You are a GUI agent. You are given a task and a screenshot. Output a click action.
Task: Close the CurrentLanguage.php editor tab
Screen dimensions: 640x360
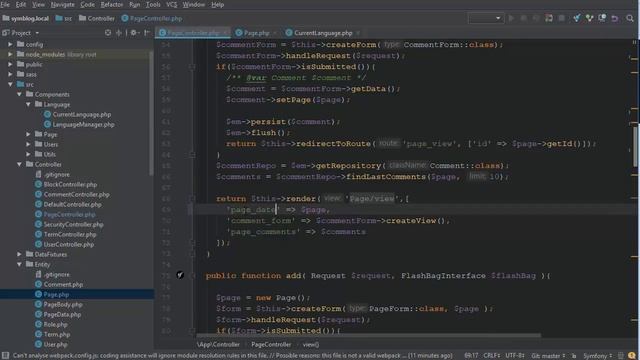[358, 33]
